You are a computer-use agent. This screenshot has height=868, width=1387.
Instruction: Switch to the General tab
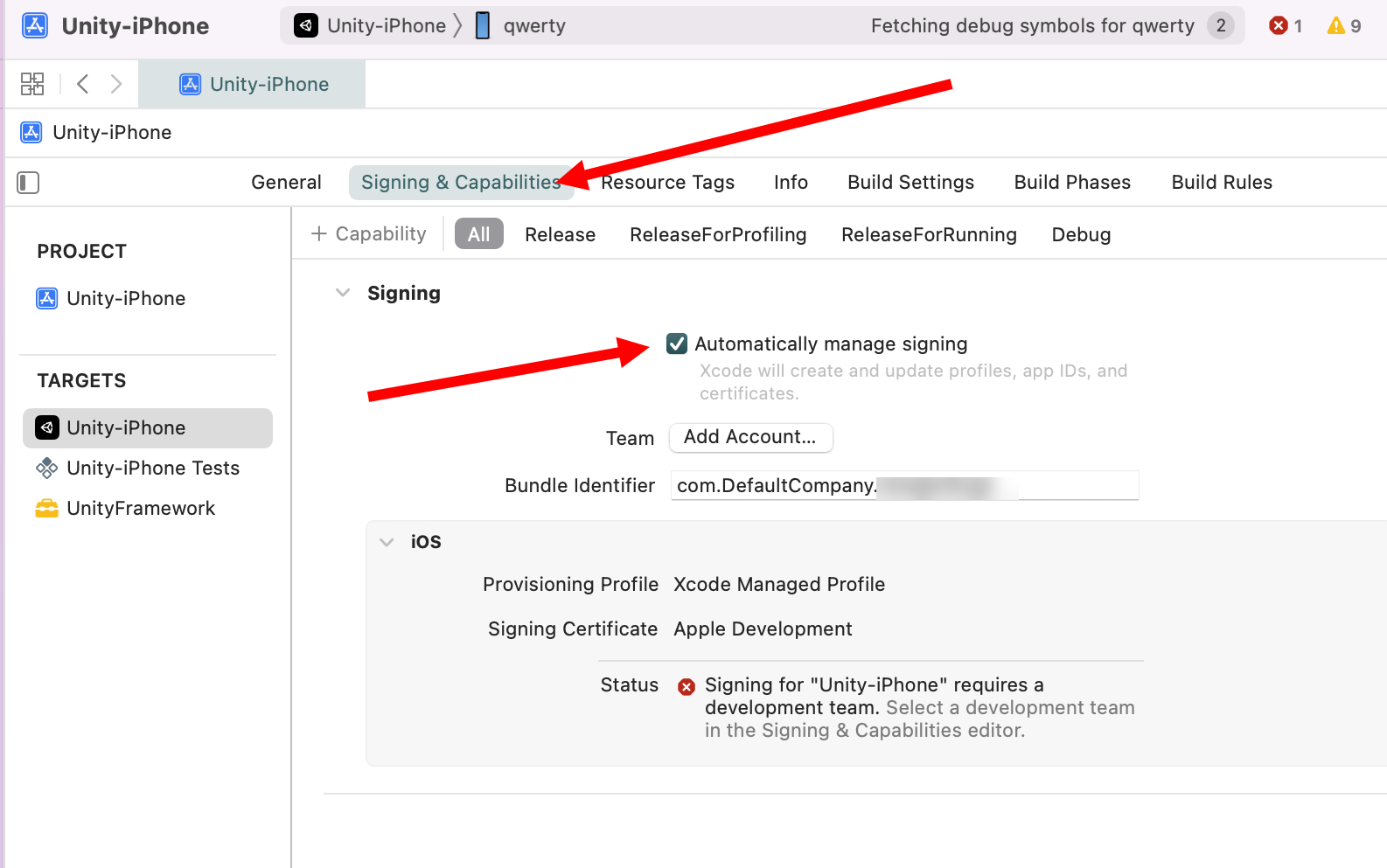coord(286,182)
